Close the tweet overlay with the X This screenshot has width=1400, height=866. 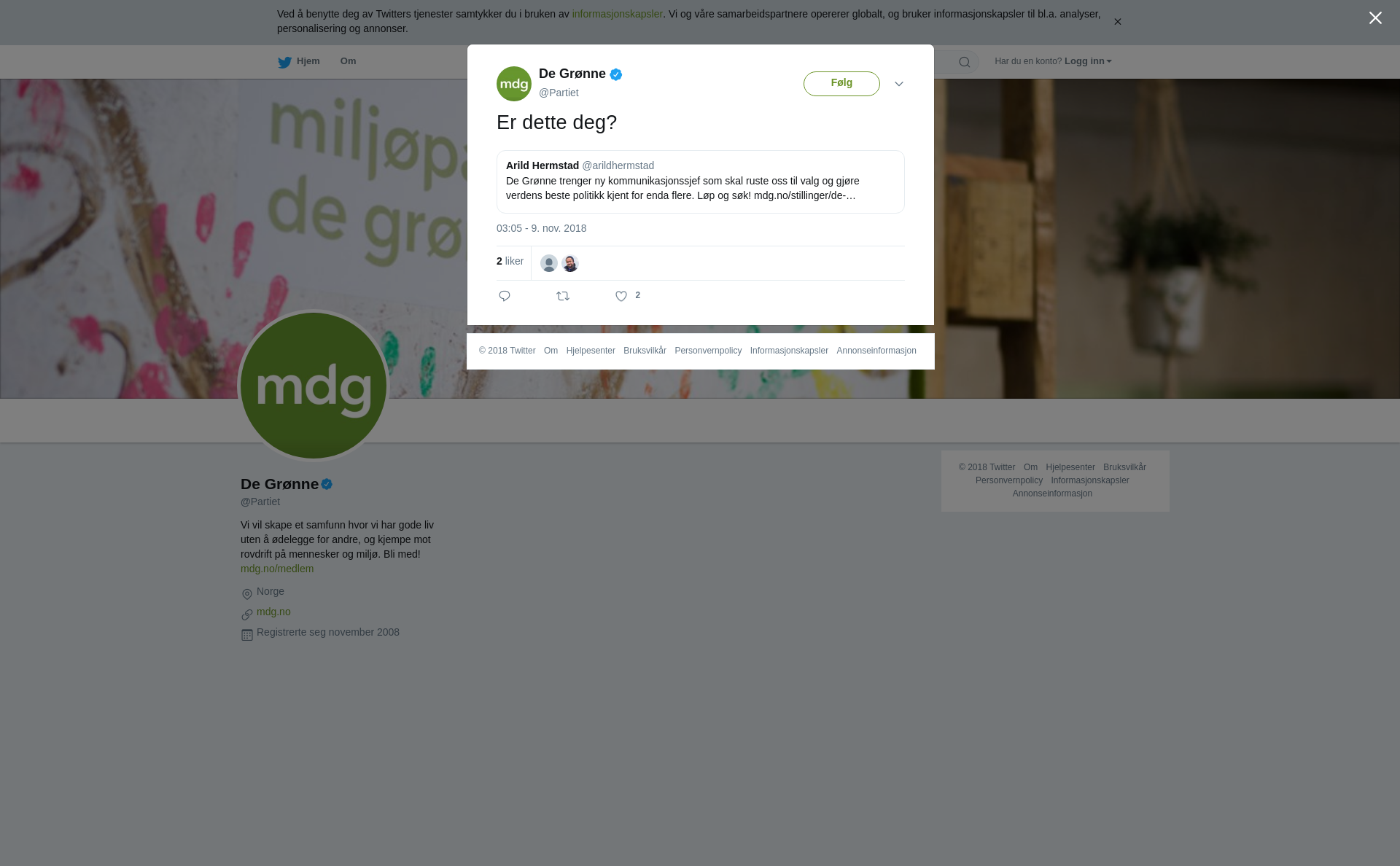tap(1375, 18)
